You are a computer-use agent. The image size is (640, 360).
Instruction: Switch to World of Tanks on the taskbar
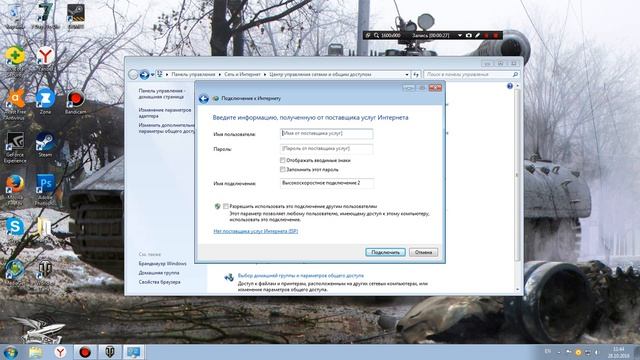pyautogui.click(x=109, y=352)
